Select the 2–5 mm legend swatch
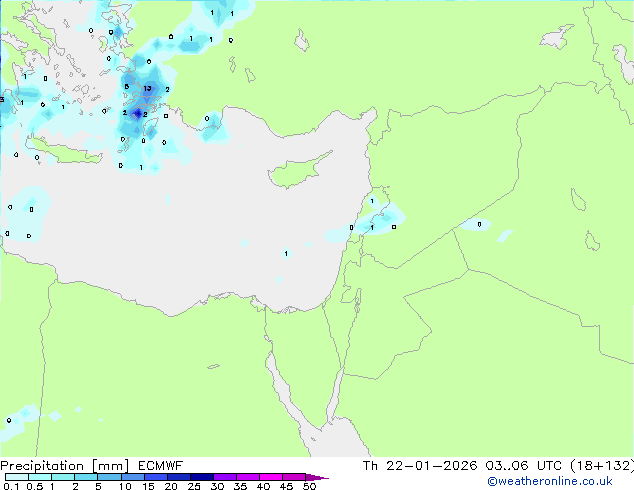 [x=86, y=477]
